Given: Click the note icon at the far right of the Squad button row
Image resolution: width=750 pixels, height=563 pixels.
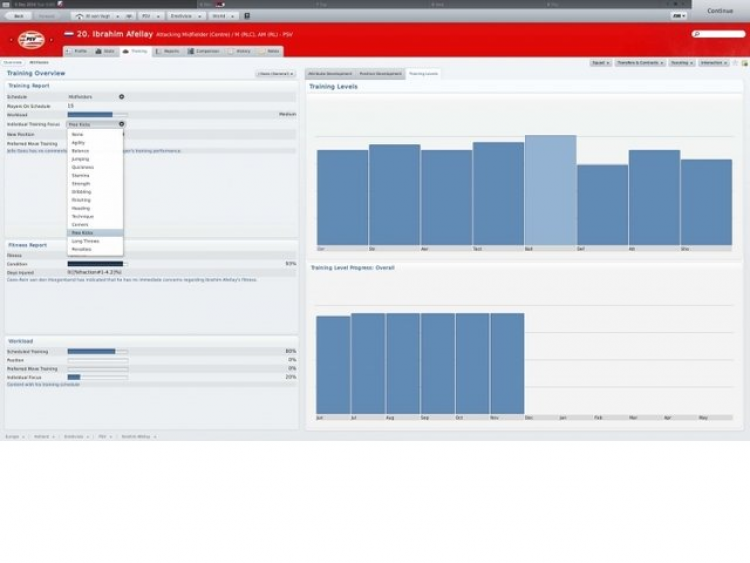Looking at the screenshot, I should [744, 63].
